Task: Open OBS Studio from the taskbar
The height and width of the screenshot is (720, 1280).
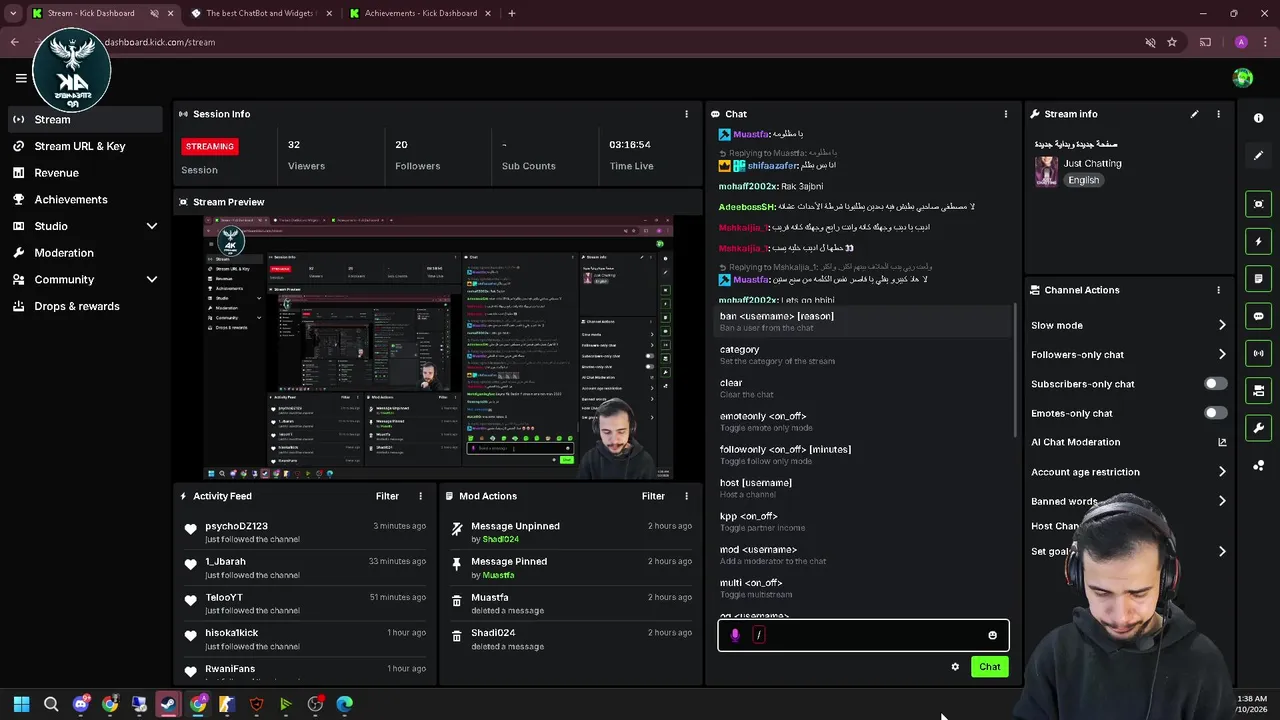Action: coord(315,704)
